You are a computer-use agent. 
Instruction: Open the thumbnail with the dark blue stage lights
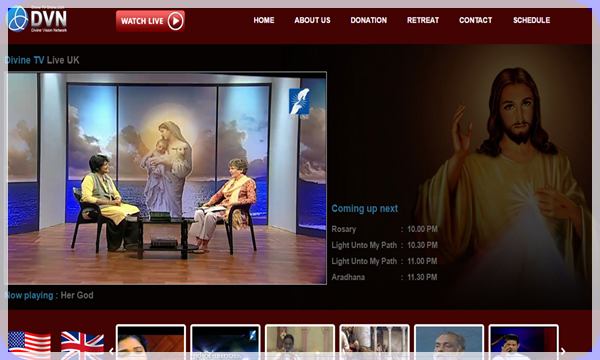click(x=225, y=342)
